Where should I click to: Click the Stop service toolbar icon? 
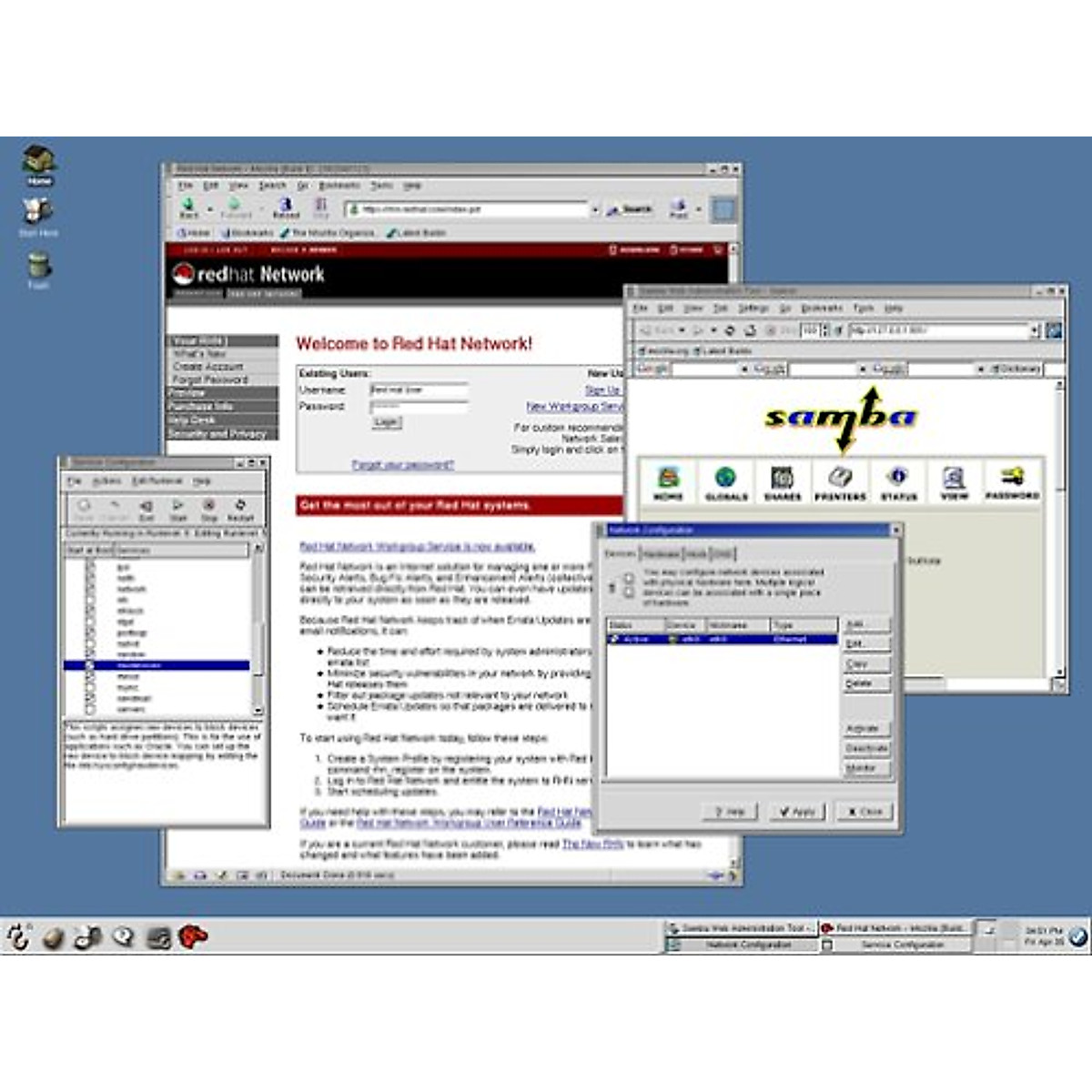[208, 508]
